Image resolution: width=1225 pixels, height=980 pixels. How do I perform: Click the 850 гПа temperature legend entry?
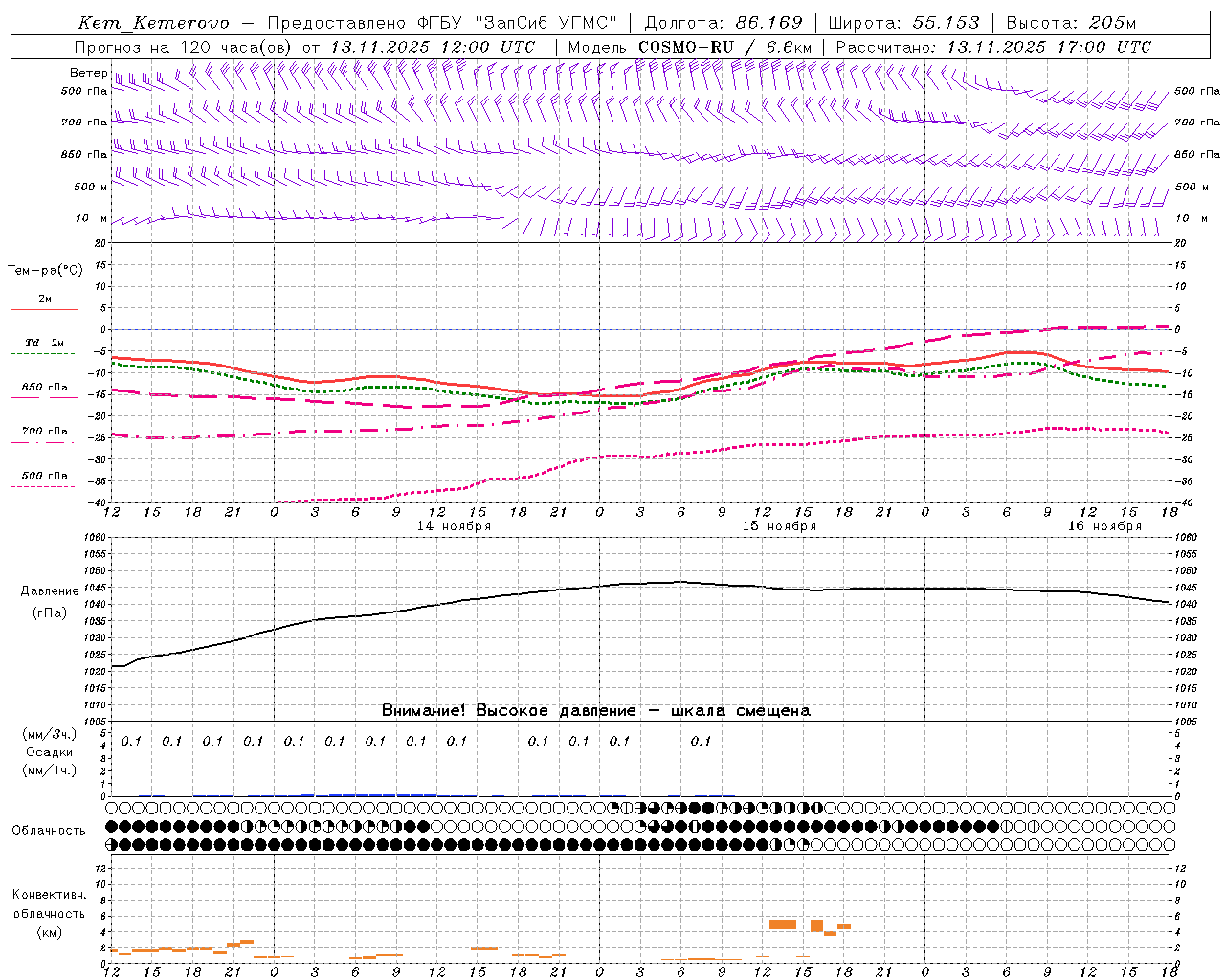point(44,388)
